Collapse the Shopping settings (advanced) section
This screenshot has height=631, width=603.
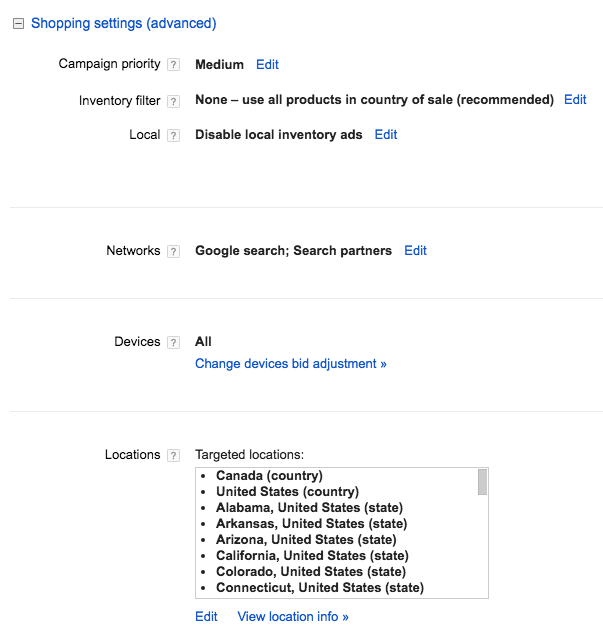pyautogui.click(x=19, y=24)
